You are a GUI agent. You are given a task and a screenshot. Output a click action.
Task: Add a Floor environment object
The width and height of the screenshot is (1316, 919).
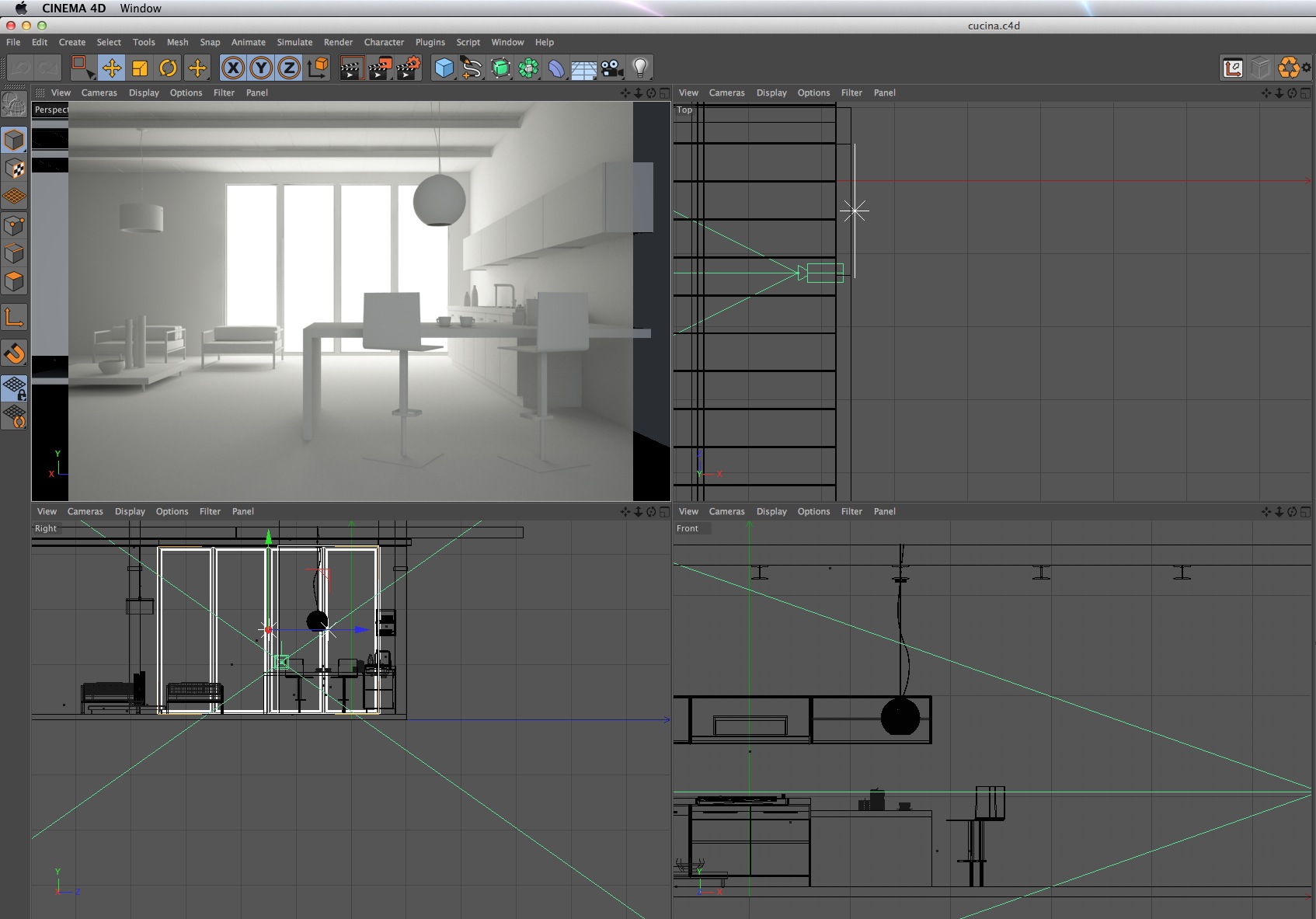point(583,70)
